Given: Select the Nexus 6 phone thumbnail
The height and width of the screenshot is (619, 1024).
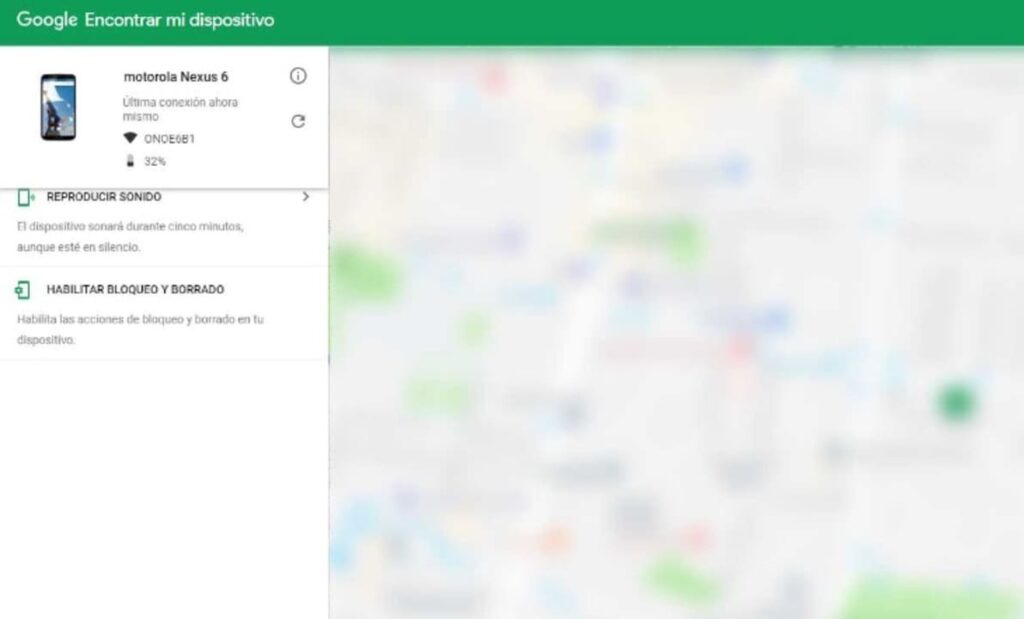Looking at the screenshot, I should point(58,107).
